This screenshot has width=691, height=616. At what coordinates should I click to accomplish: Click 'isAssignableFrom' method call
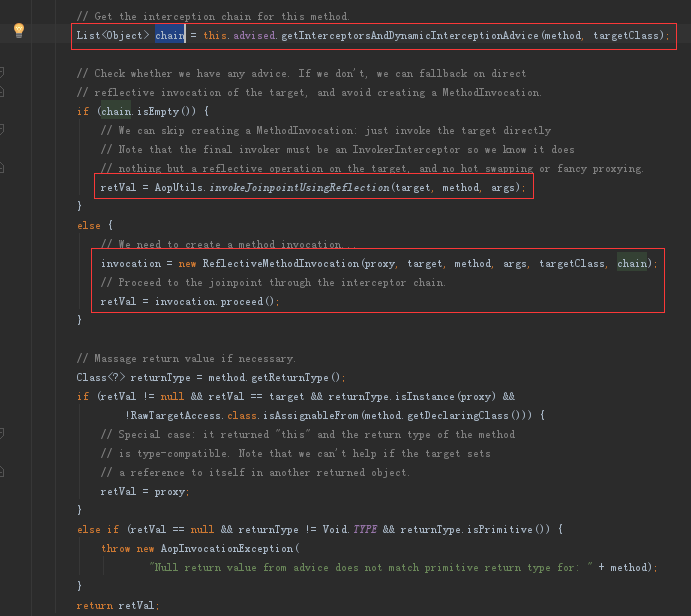pos(311,416)
